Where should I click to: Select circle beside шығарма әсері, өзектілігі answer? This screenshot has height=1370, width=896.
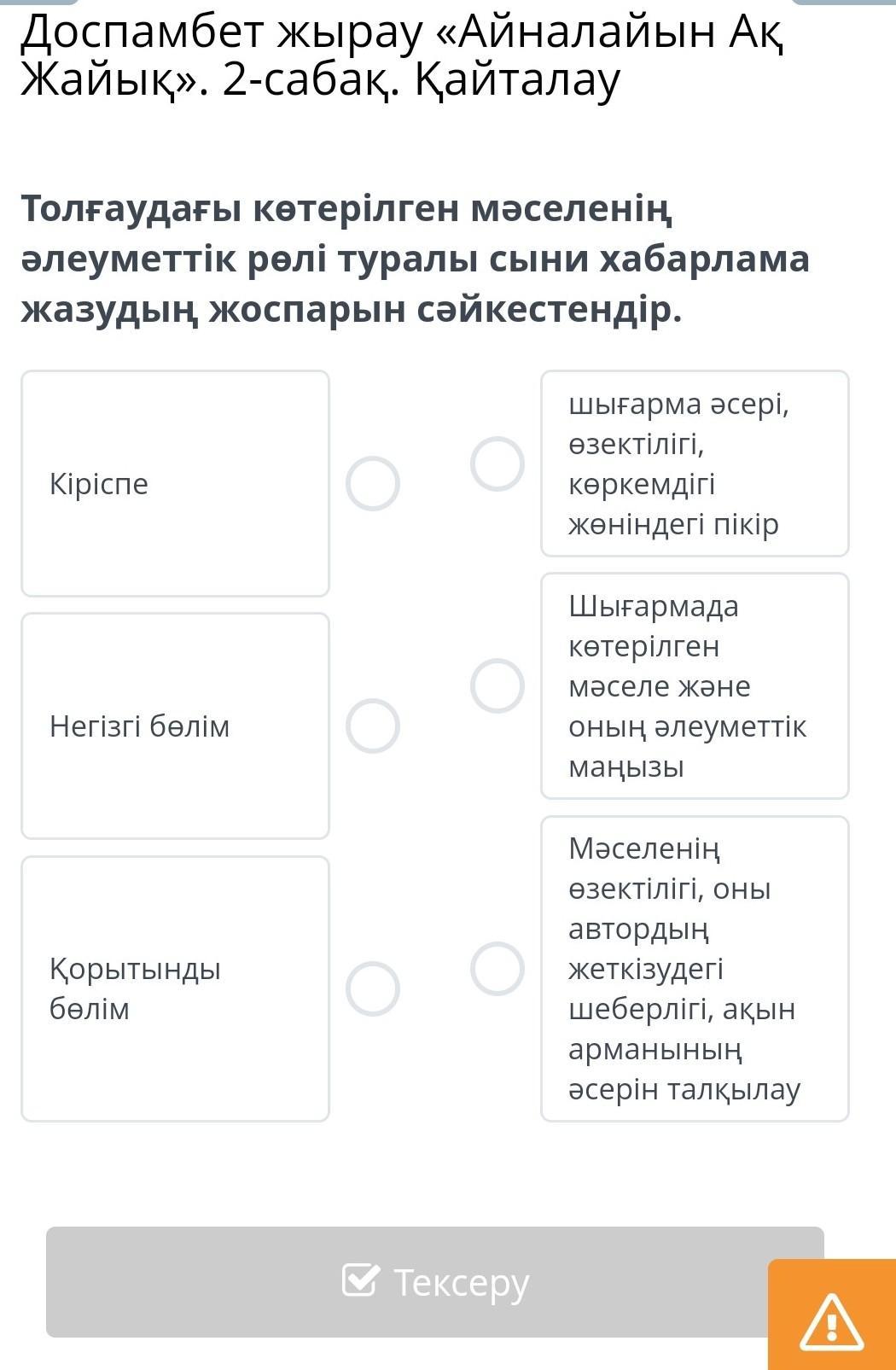[497, 463]
